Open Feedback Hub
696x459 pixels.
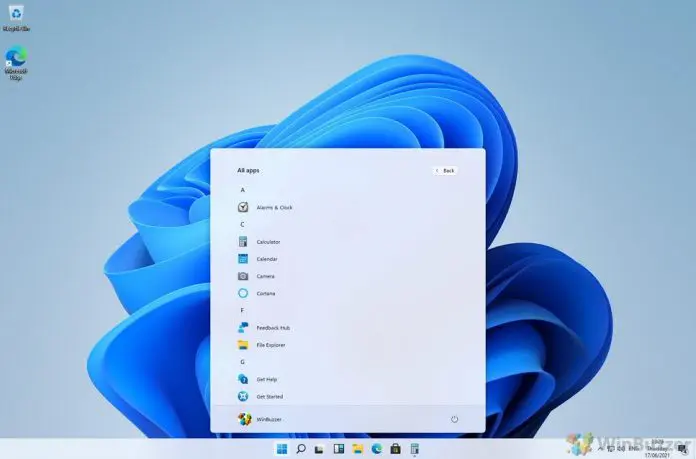pos(270,328)
